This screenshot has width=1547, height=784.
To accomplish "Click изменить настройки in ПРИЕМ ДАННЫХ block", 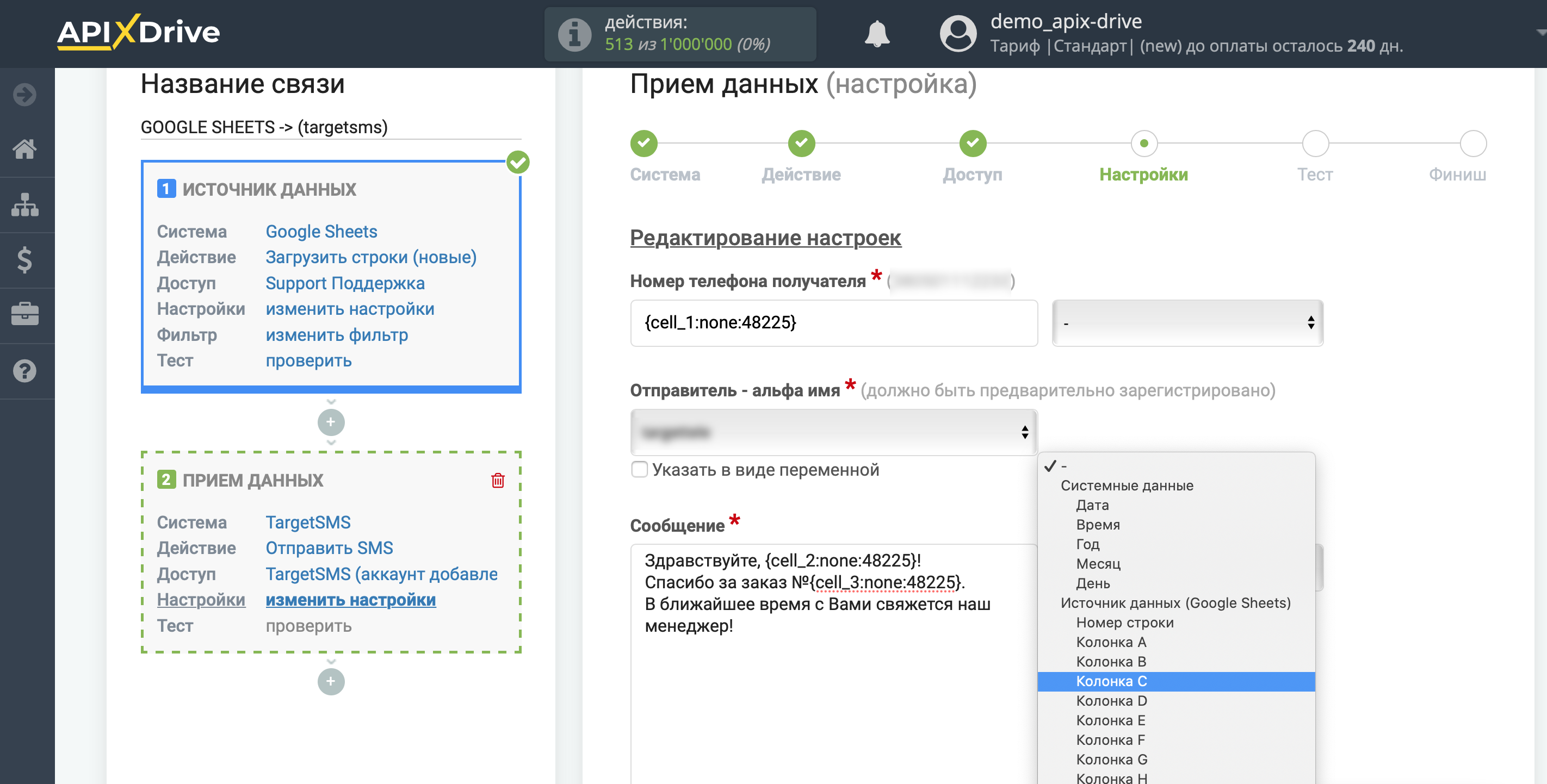I will 351,600.
